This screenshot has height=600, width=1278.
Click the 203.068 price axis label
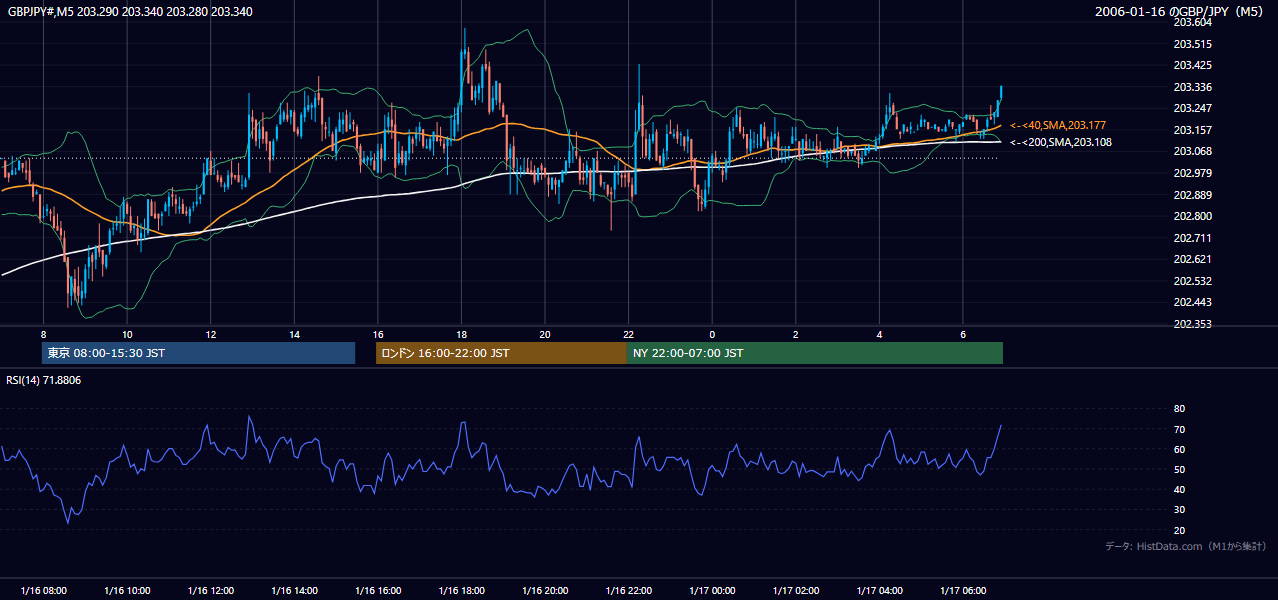click(x=1192, y=151)
